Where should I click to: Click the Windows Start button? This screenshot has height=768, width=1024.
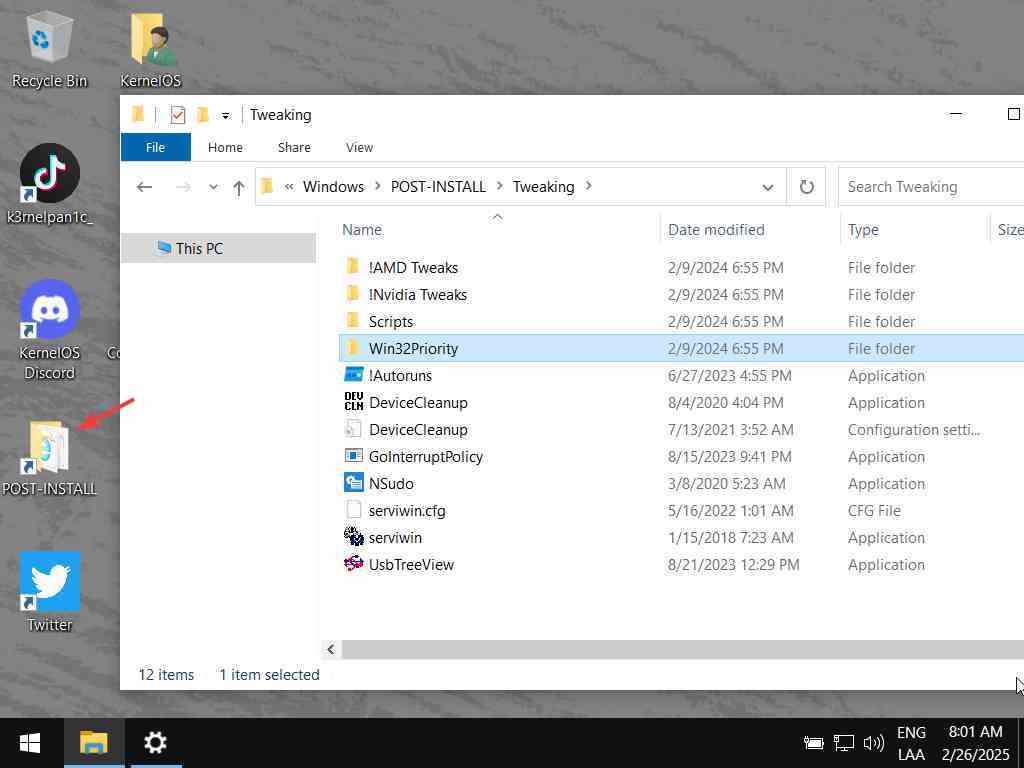(x=30, y=743)
